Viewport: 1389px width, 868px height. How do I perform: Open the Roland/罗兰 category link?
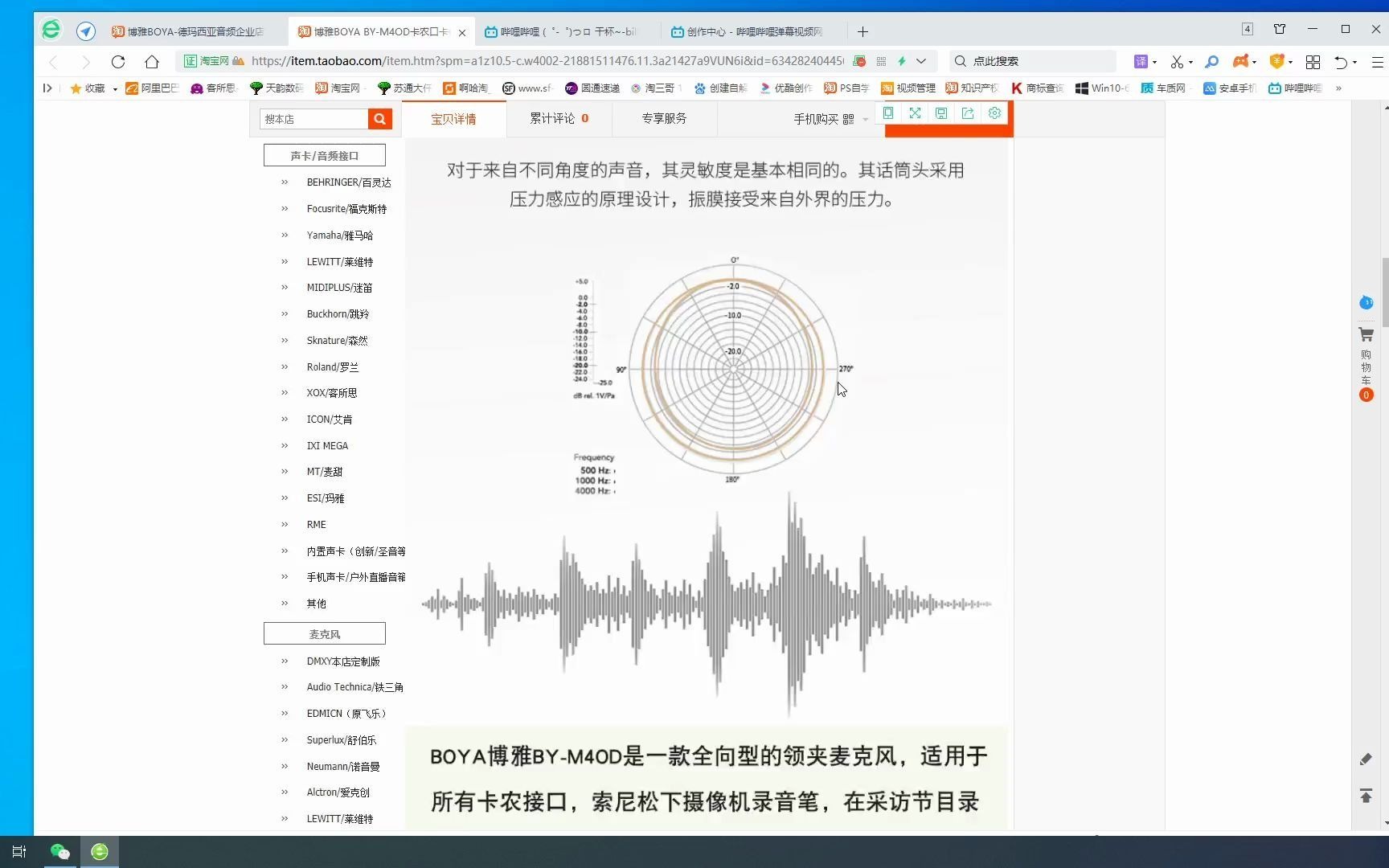click(333, 367)
